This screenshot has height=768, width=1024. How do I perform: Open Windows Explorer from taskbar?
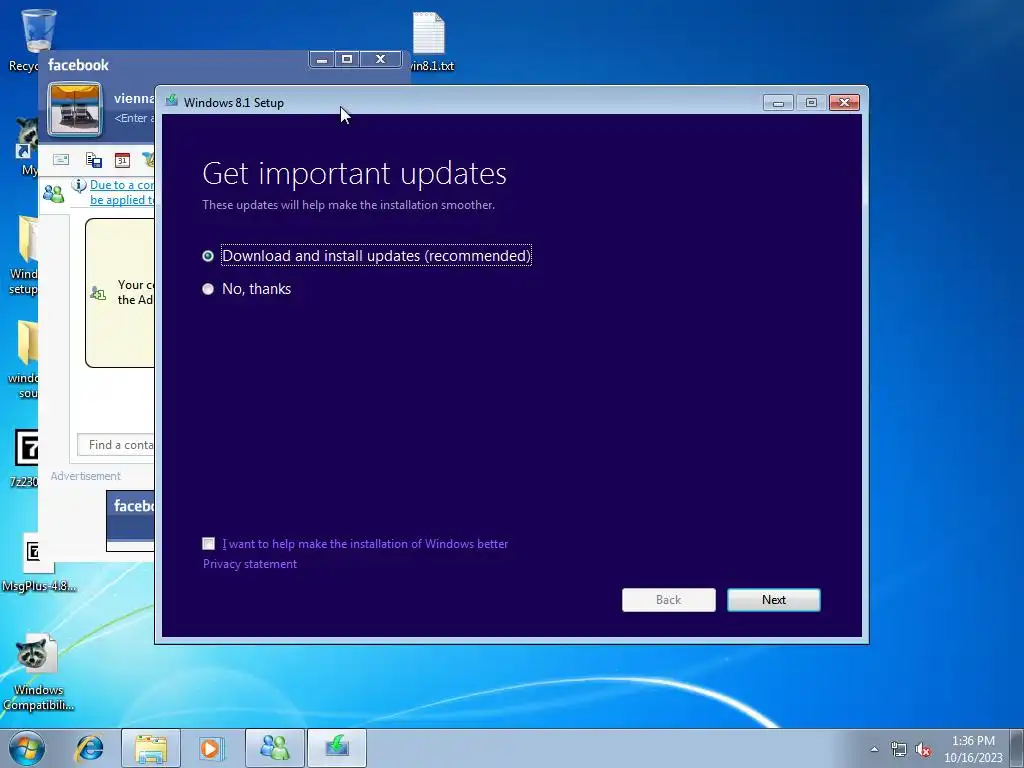pos(151,748)
